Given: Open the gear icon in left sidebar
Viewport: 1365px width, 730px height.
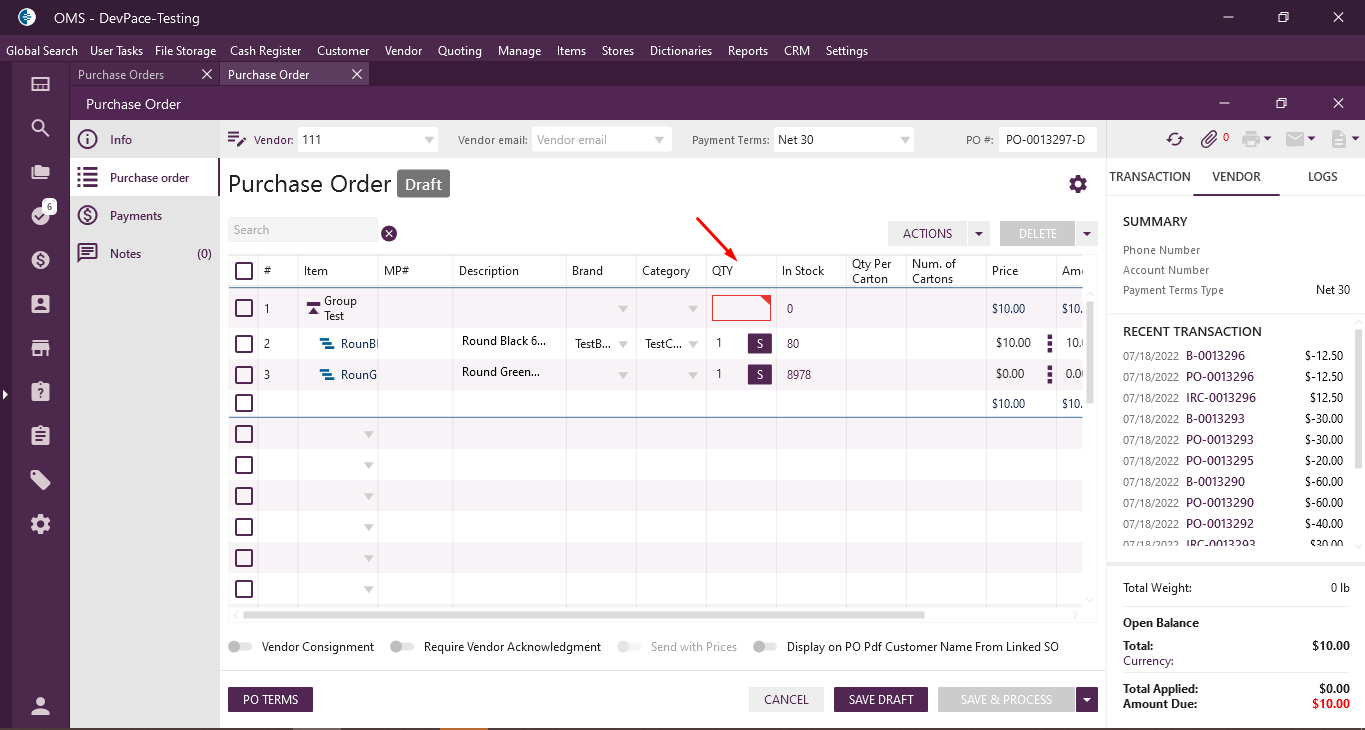Looking at the screenshot, I should pos(41,524).
